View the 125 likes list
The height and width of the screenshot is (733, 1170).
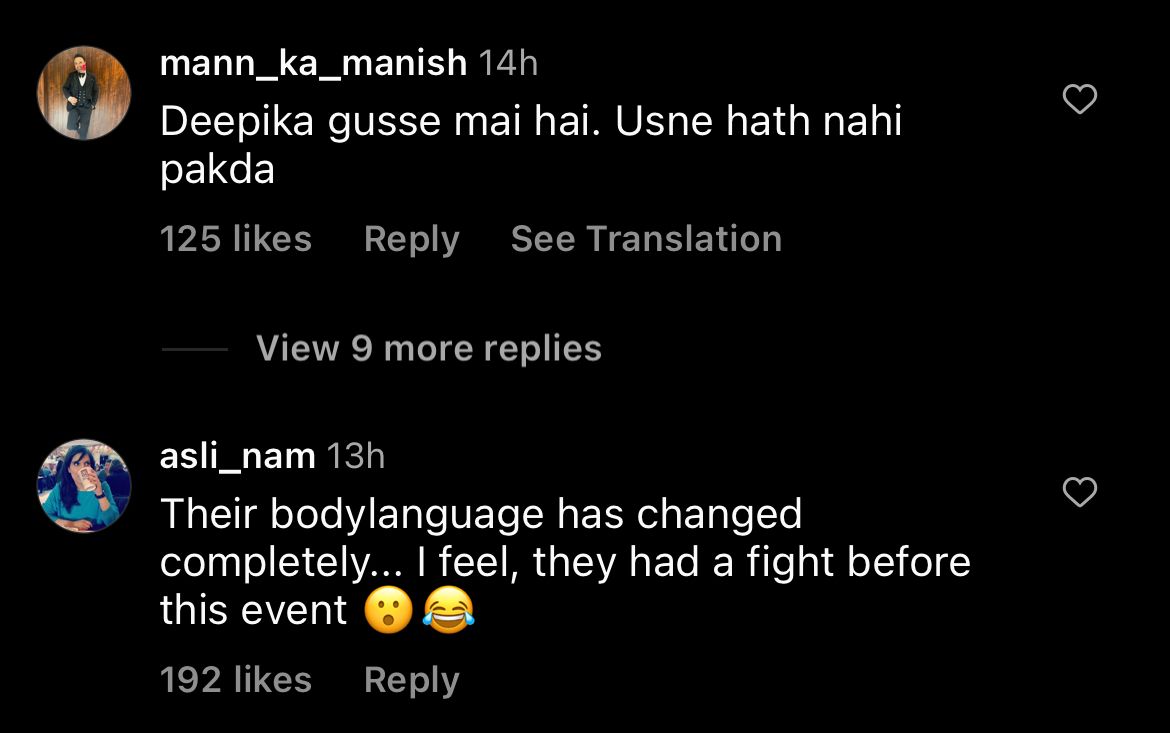point(235,239)
